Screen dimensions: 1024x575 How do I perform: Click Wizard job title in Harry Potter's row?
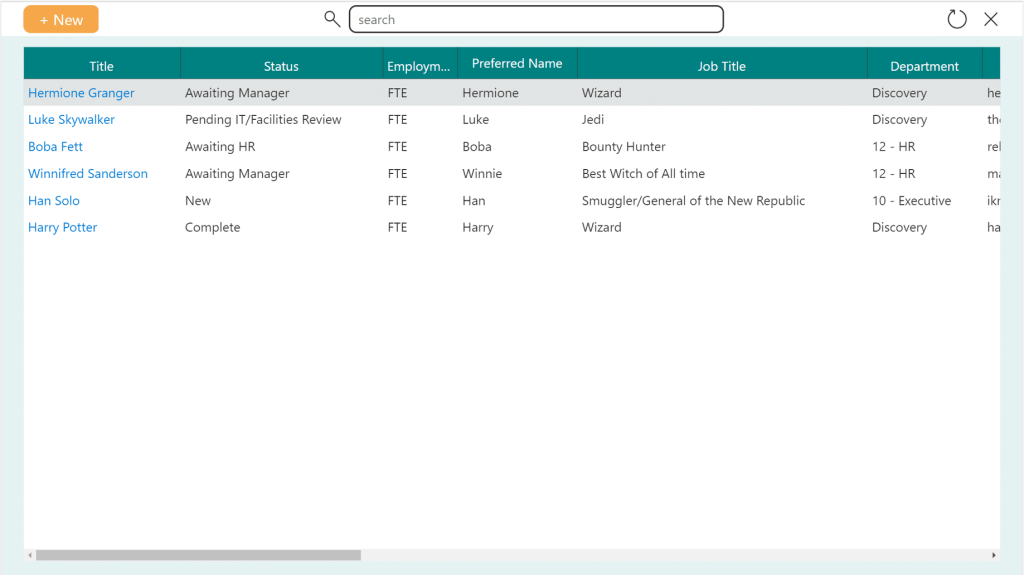pyautogui.click(x=601, y=227)
